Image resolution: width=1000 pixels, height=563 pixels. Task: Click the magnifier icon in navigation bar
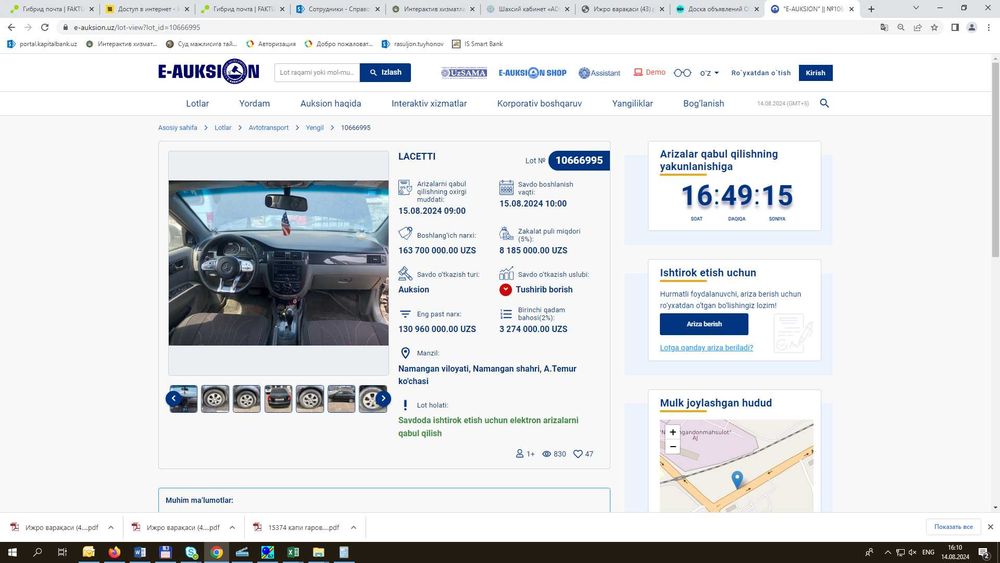[824, 103]
